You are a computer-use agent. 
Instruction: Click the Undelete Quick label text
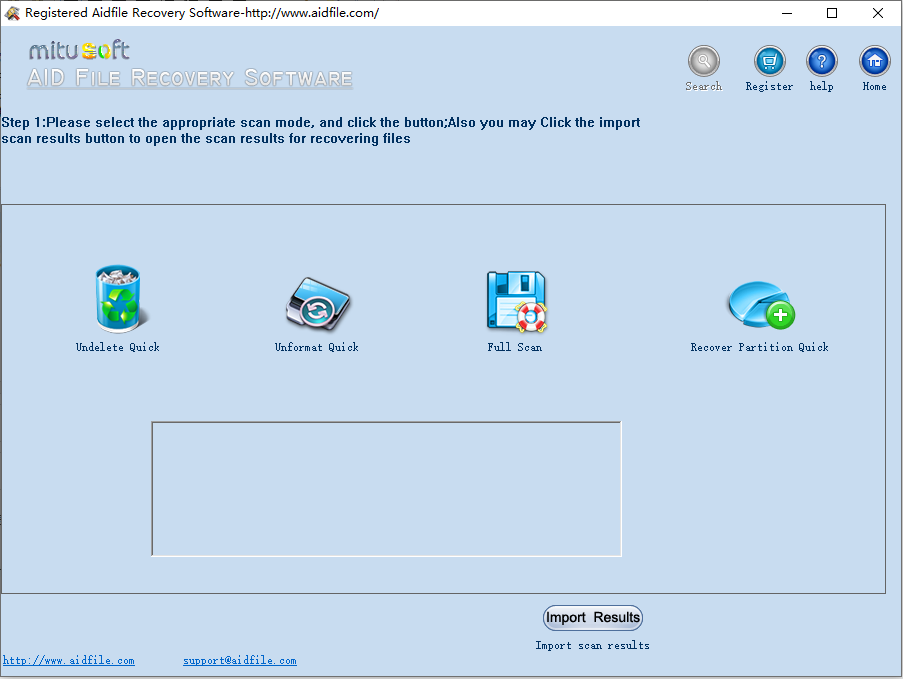tap(117, 347)
